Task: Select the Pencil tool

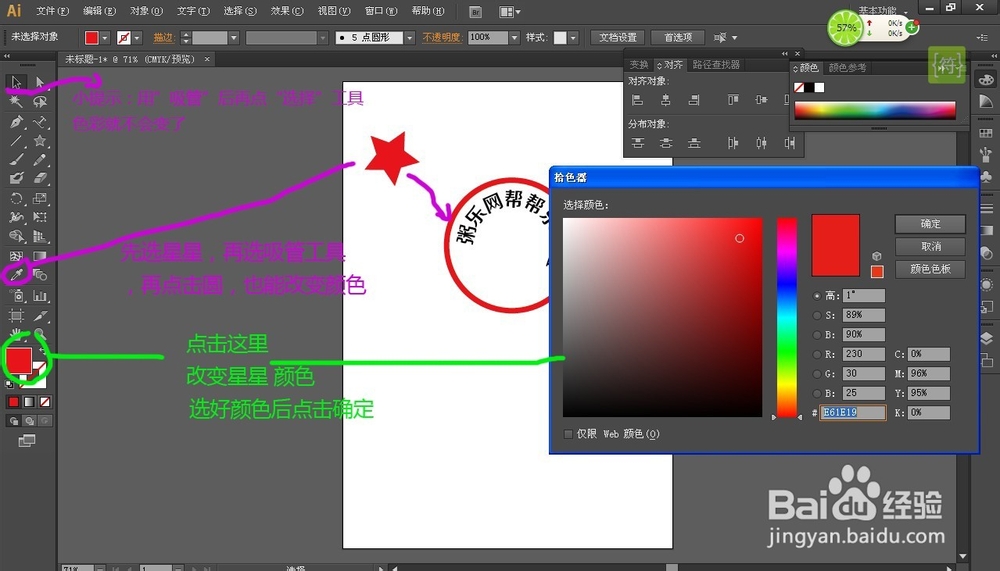Action: coord(40,159)
